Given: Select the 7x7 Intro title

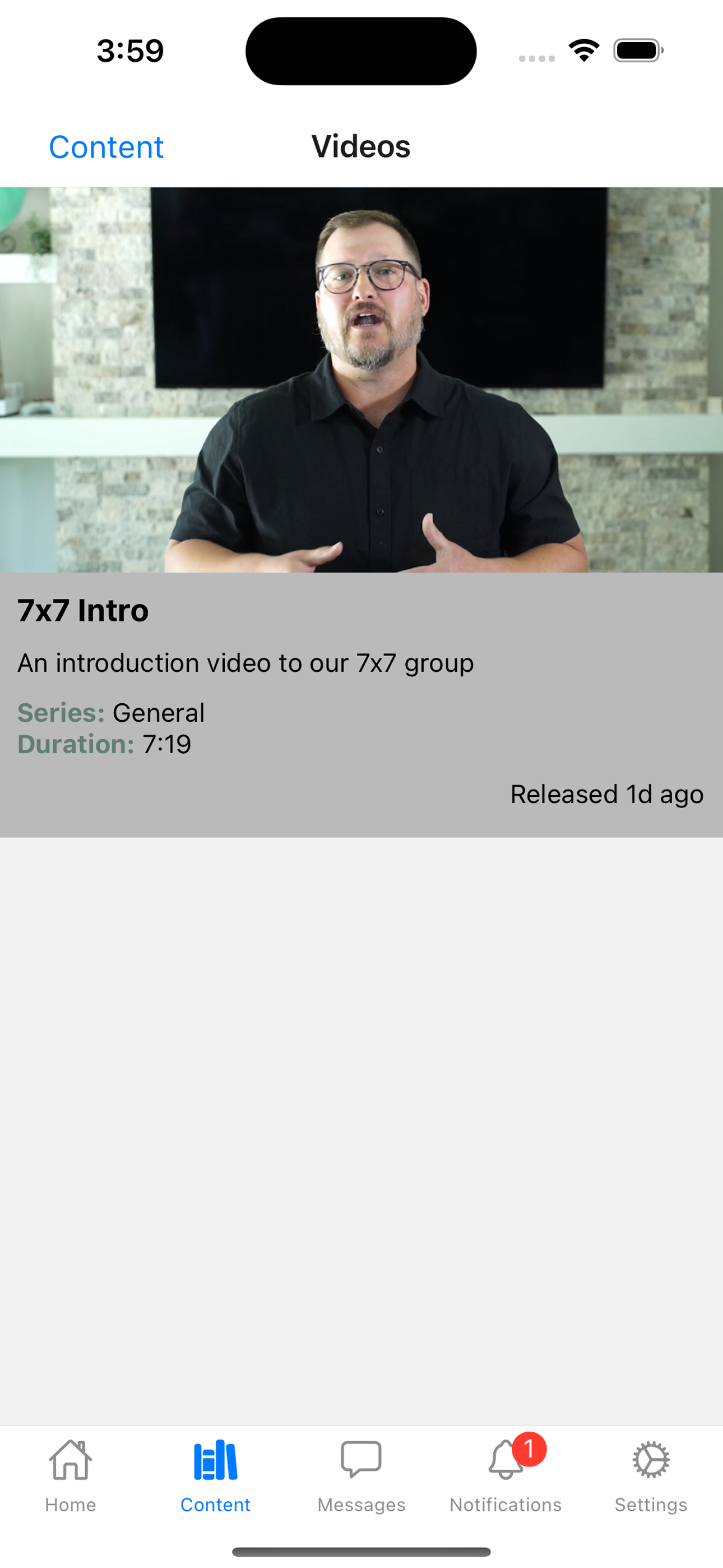Looking at the screenshot, I should 83,611.
